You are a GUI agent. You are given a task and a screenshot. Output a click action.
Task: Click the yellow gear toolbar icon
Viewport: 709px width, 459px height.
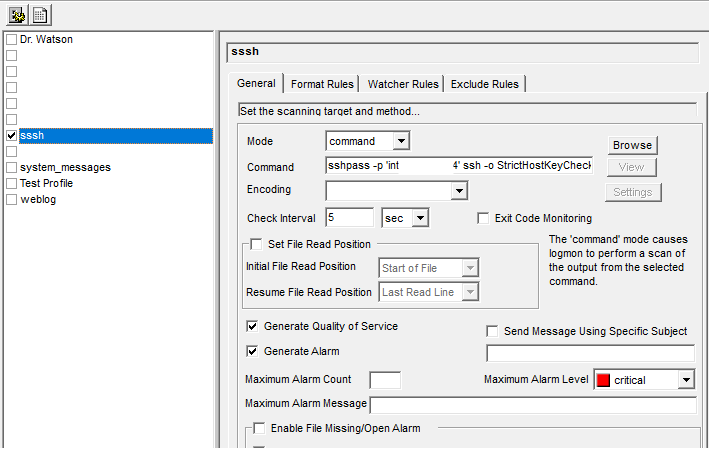click(x=18, y=15)
